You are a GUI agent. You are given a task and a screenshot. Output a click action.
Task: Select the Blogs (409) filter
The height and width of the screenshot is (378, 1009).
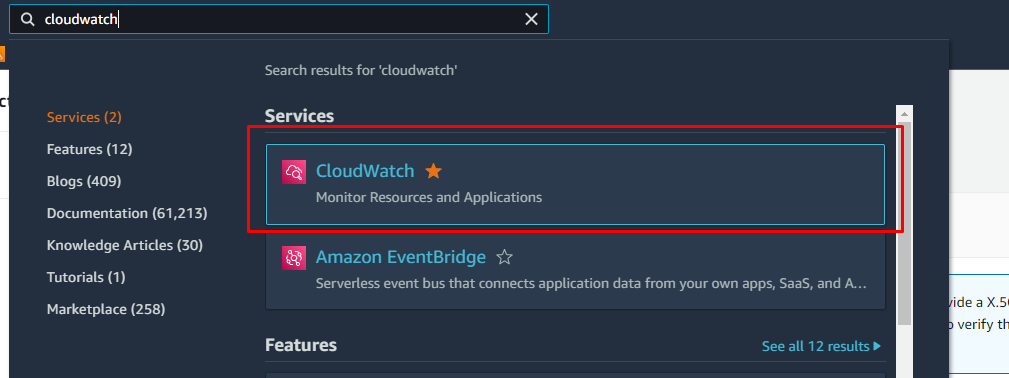[84, 182]
